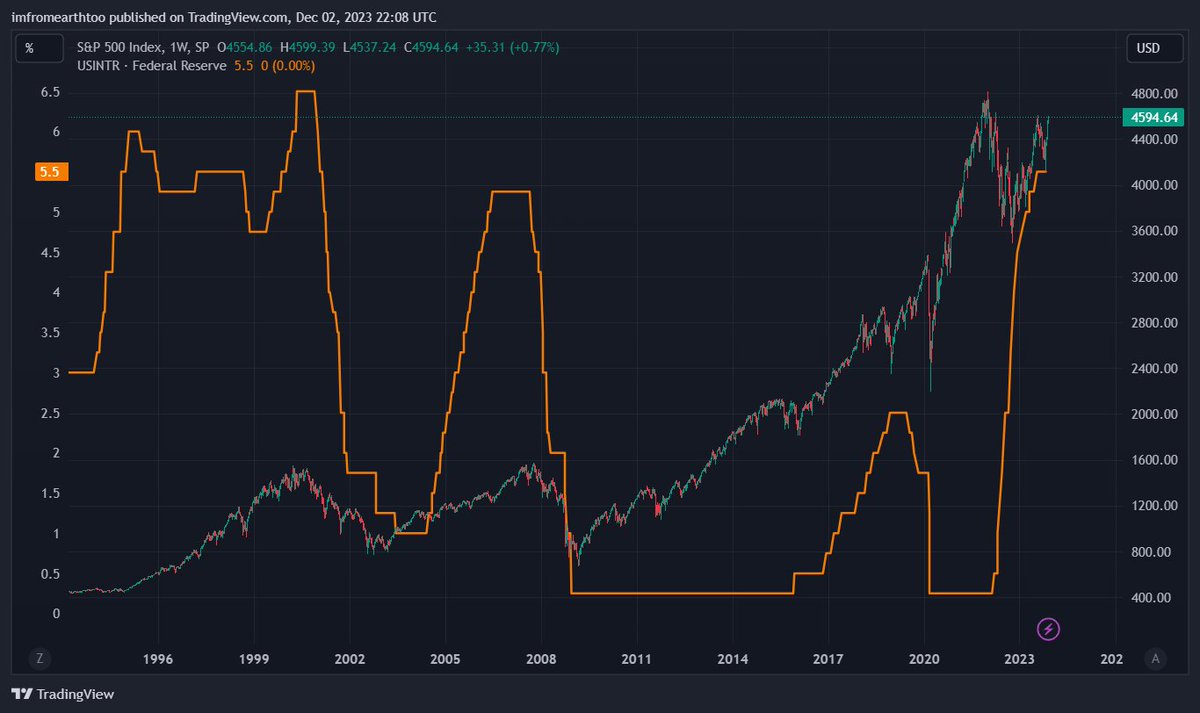Click the 2002 time axis label
Screen dimensions: 1200x713
(350, 659)
